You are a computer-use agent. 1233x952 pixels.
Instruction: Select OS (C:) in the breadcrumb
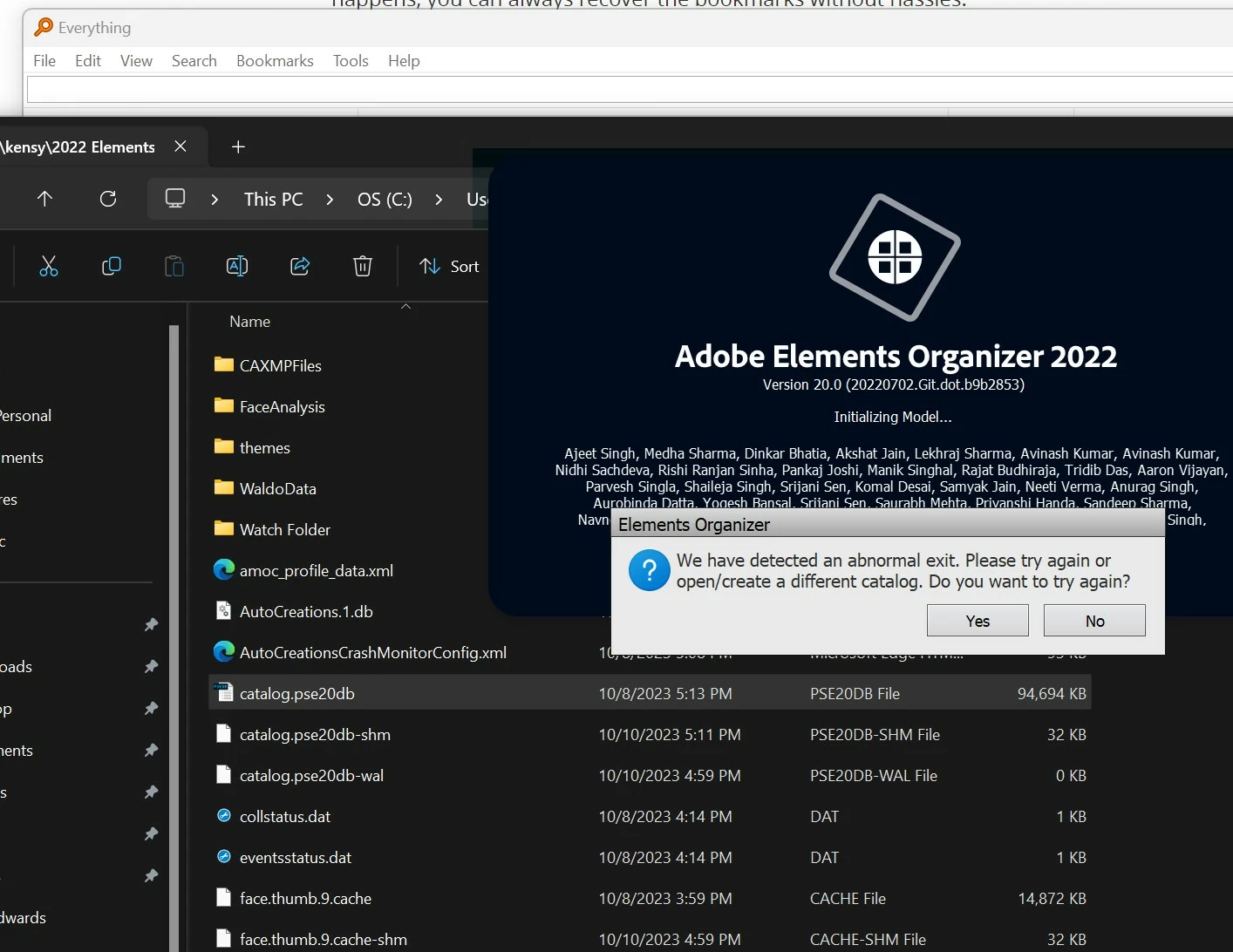[385, 200]
